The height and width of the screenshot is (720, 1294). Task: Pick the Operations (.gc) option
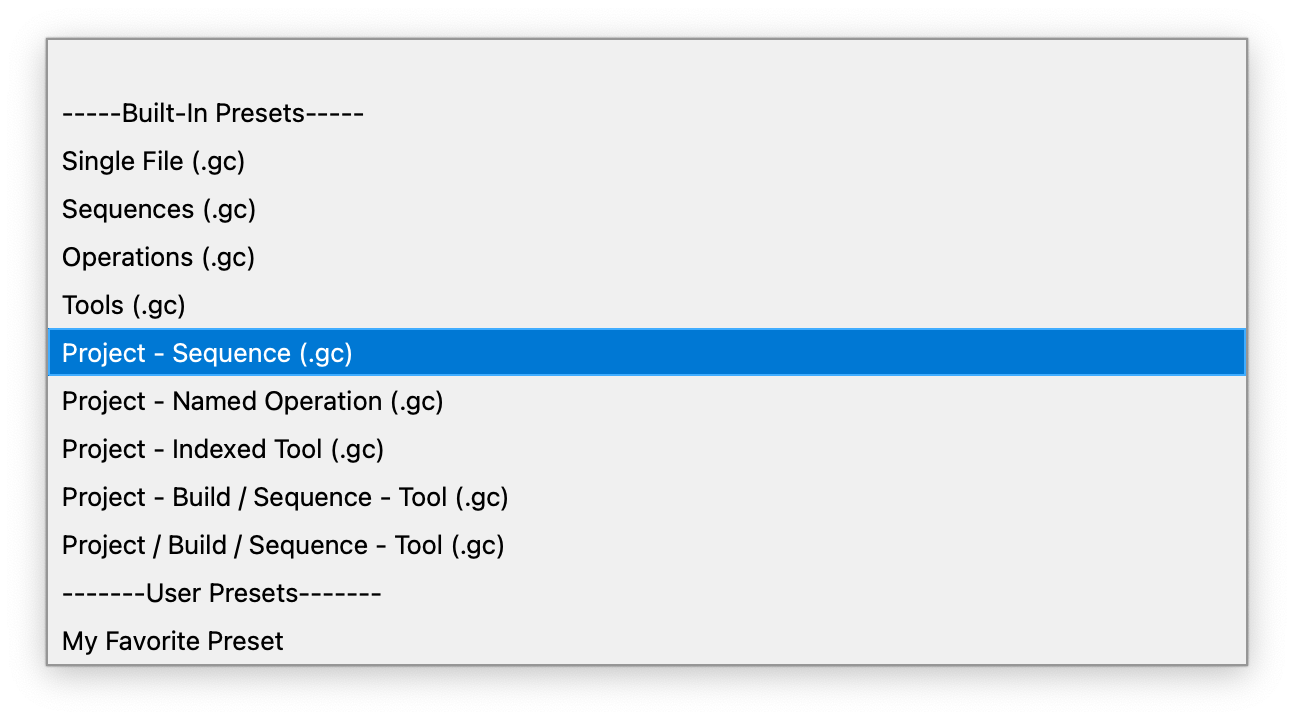[159, 257]
